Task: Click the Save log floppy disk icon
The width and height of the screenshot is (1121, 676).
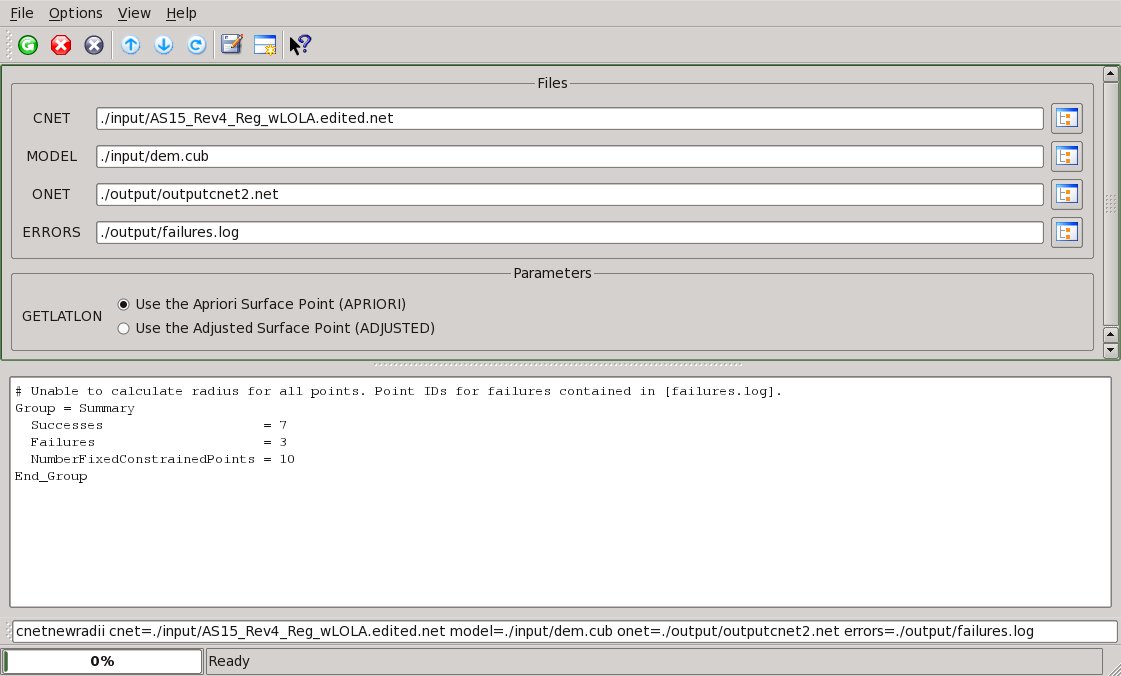Action: tap(232, 45)
